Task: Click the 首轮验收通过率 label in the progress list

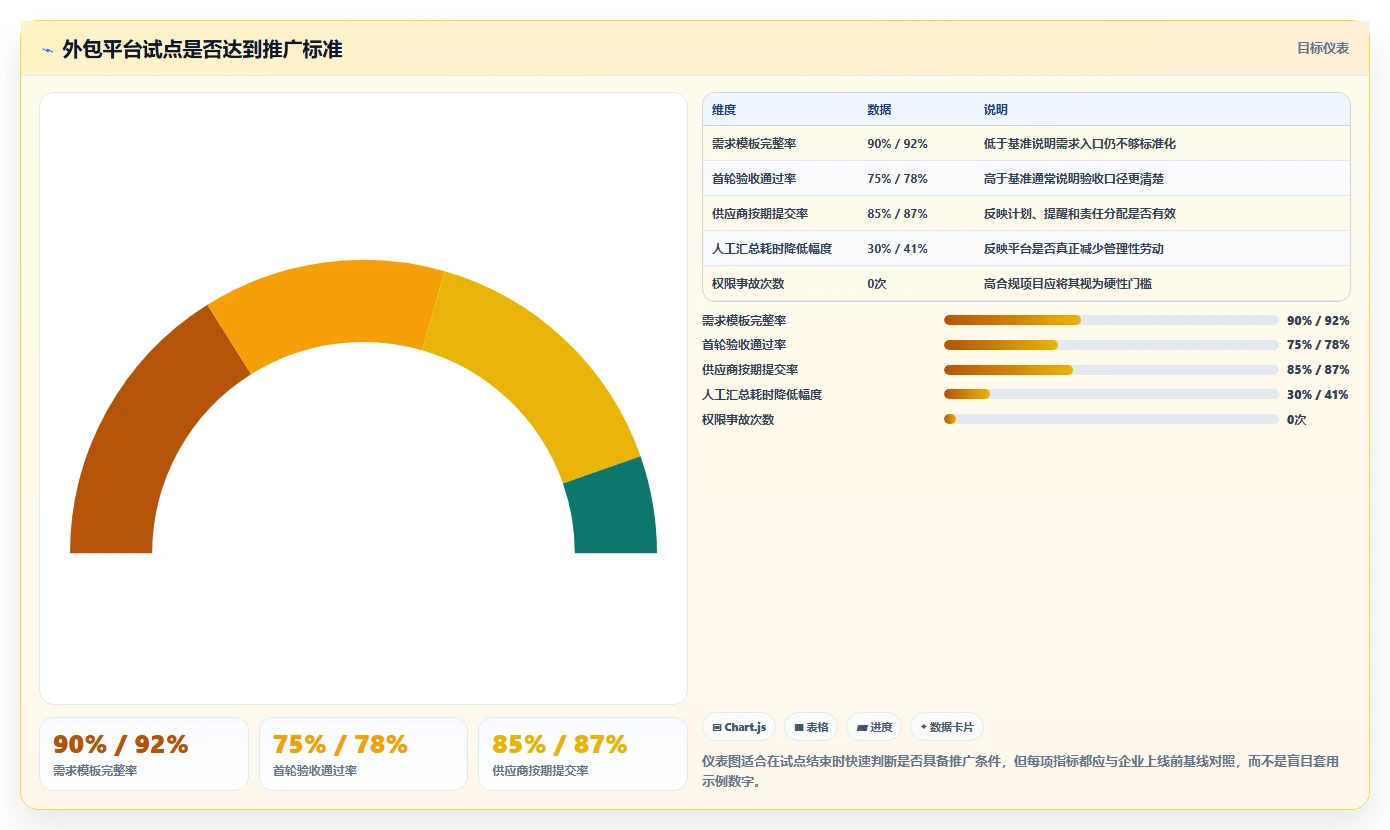Action: (744, 345)
